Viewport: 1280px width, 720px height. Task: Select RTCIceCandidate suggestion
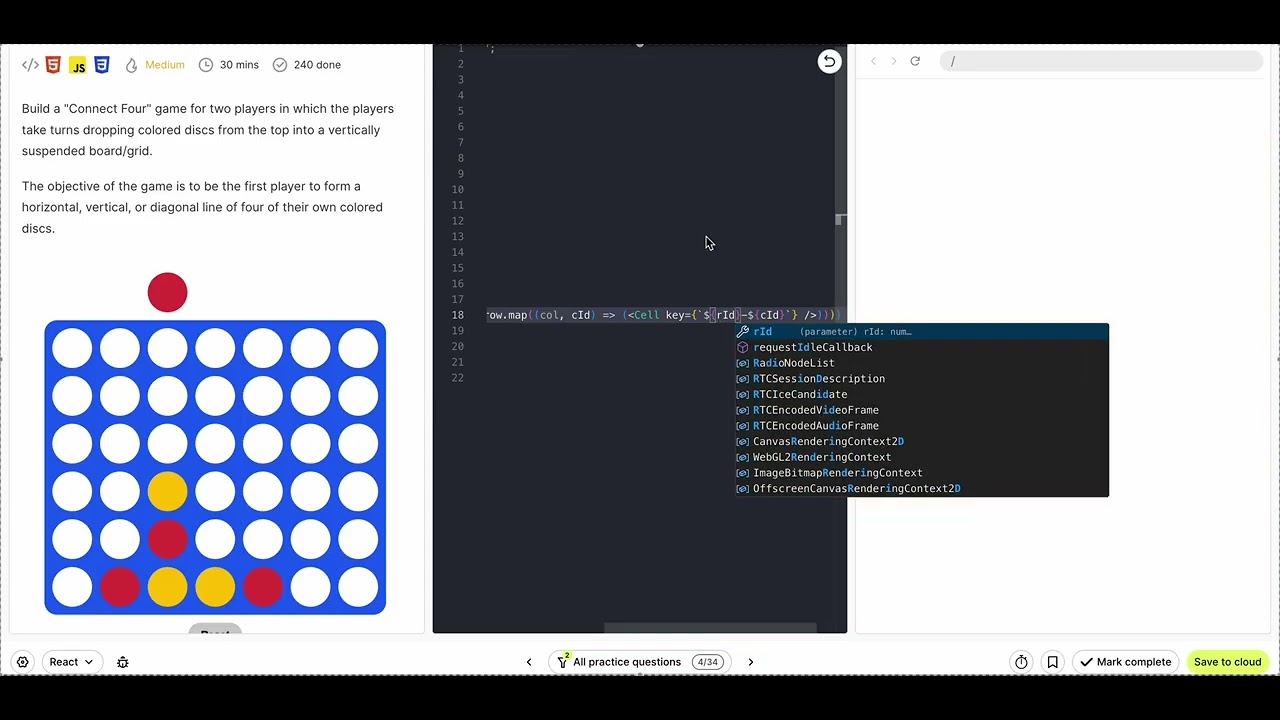[922, 394]
